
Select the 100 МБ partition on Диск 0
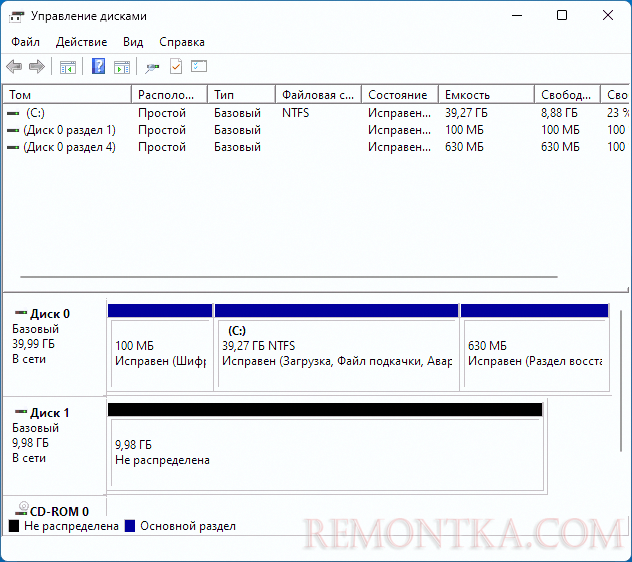click(160, 348)
